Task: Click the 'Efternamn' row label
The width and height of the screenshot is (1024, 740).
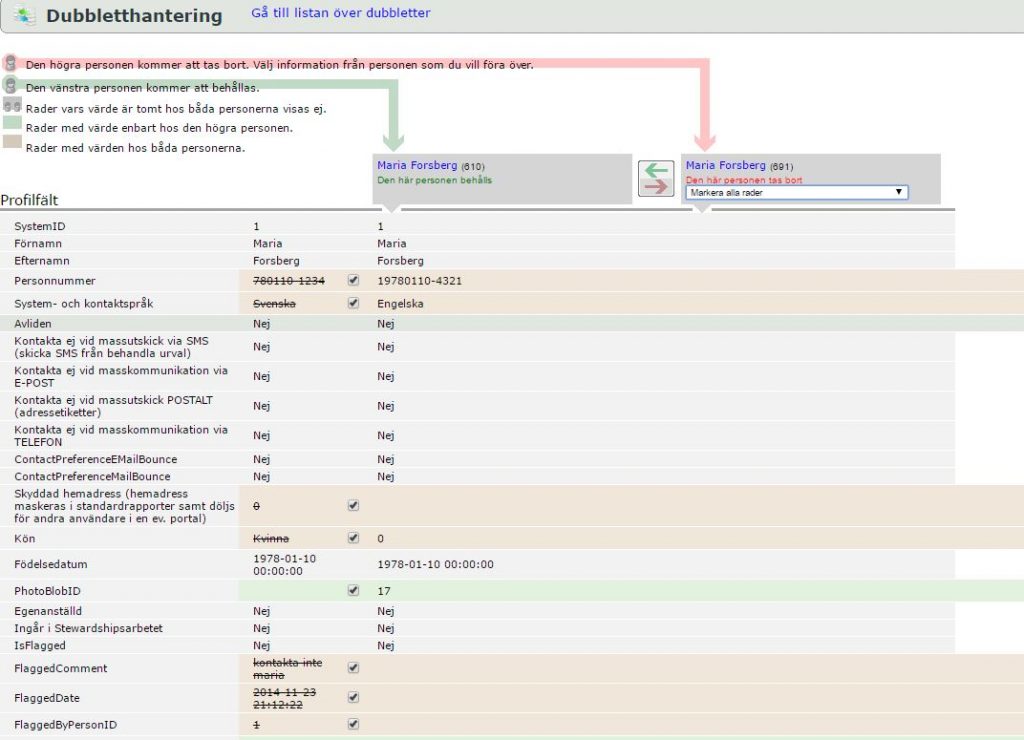Action: coord(42,261)
